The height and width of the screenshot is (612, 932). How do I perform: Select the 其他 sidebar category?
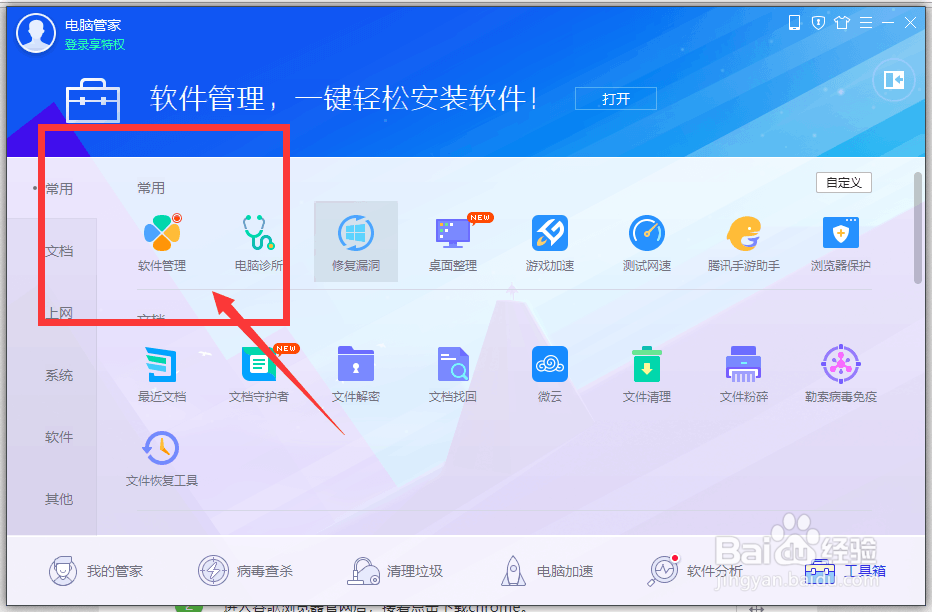pyautogui.click(x=59, y=499)
